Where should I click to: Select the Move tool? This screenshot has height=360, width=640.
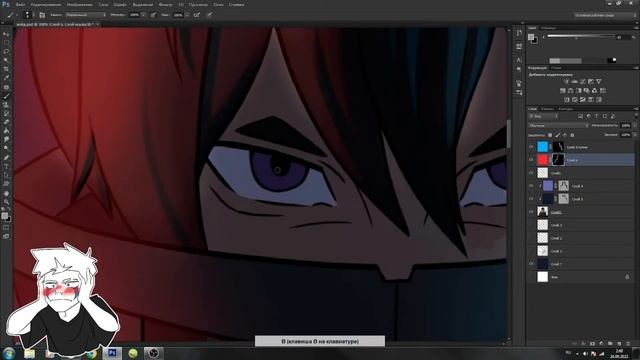[6, 34]
